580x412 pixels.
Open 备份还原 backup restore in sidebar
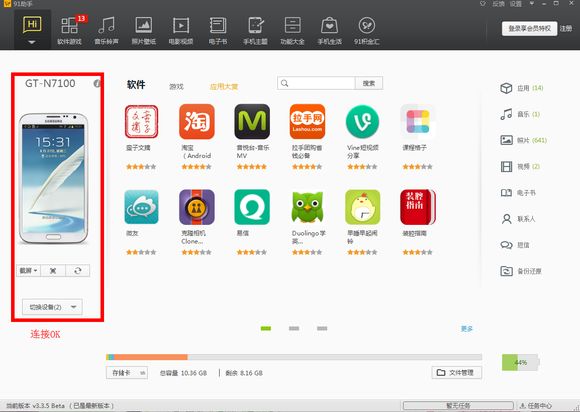pyautogui.click(x=521, y=271)
